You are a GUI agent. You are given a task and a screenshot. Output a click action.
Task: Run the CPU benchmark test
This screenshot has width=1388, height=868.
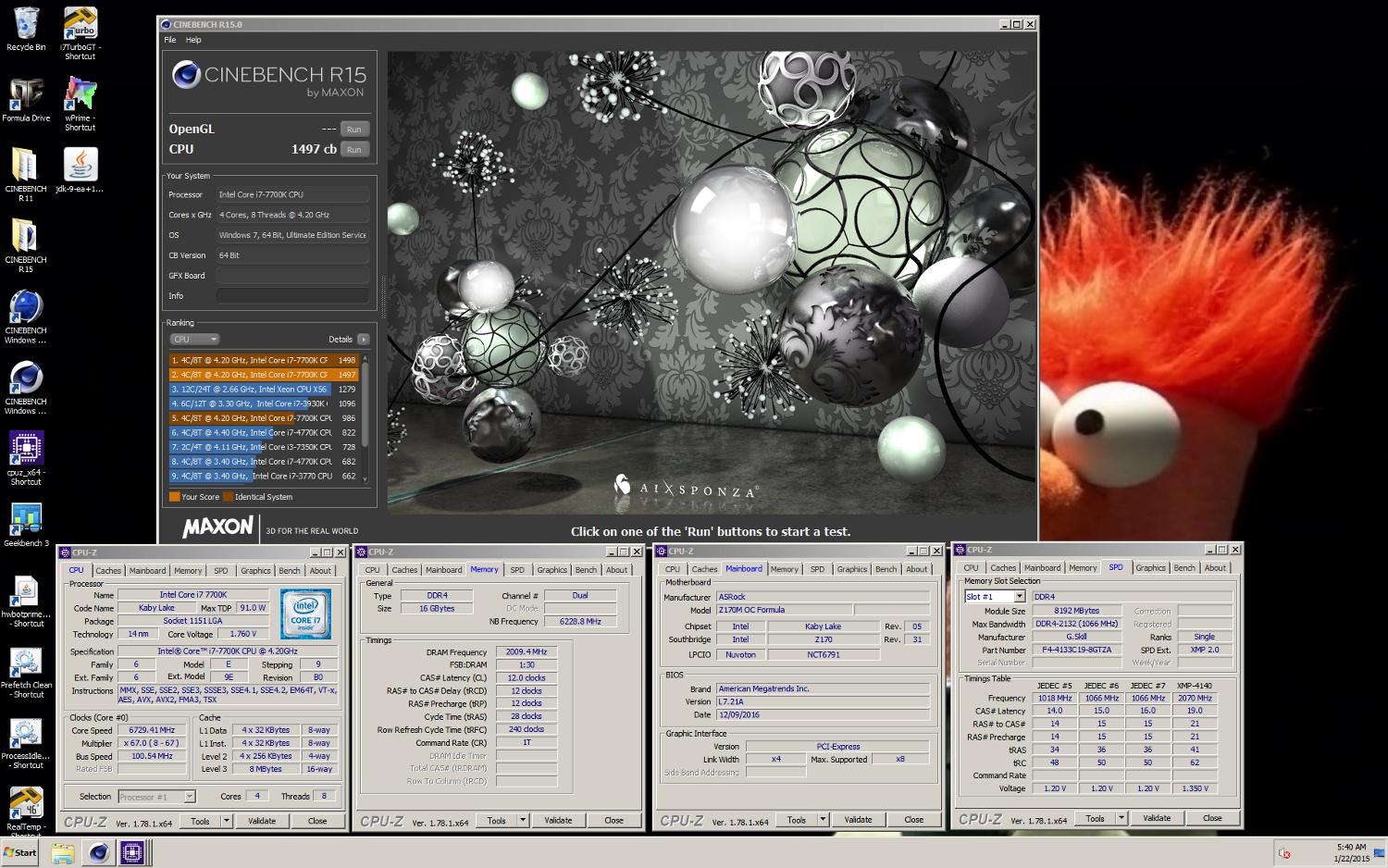click(x=354, y=149)
